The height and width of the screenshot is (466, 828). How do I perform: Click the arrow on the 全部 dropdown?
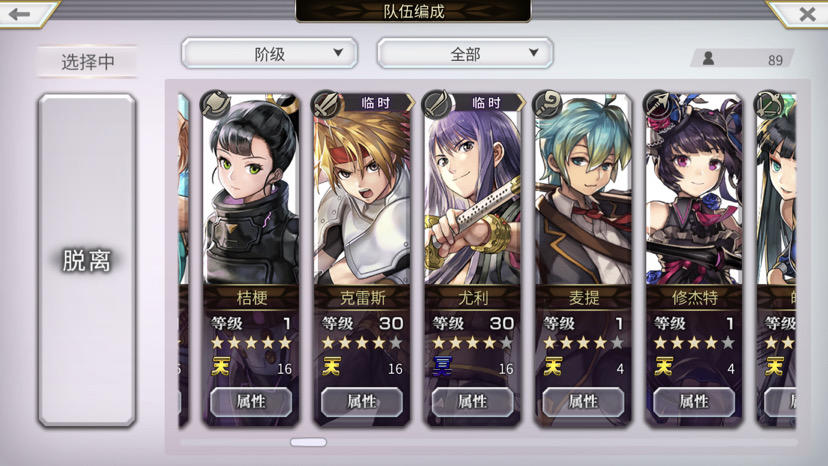coord(533,53)
